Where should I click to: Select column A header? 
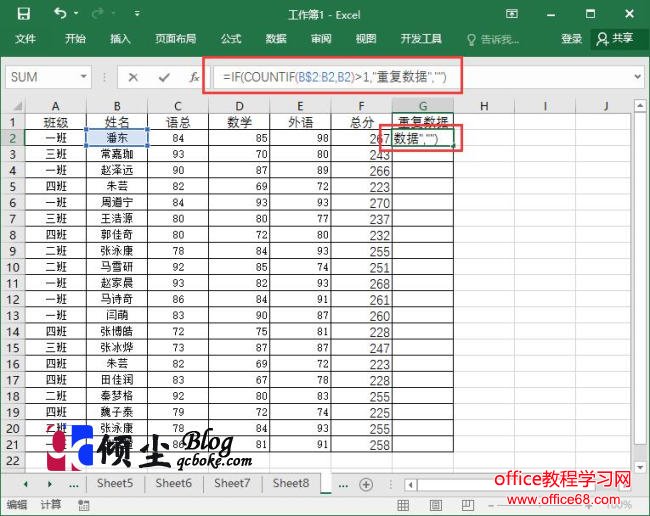(x=56, y=106)
